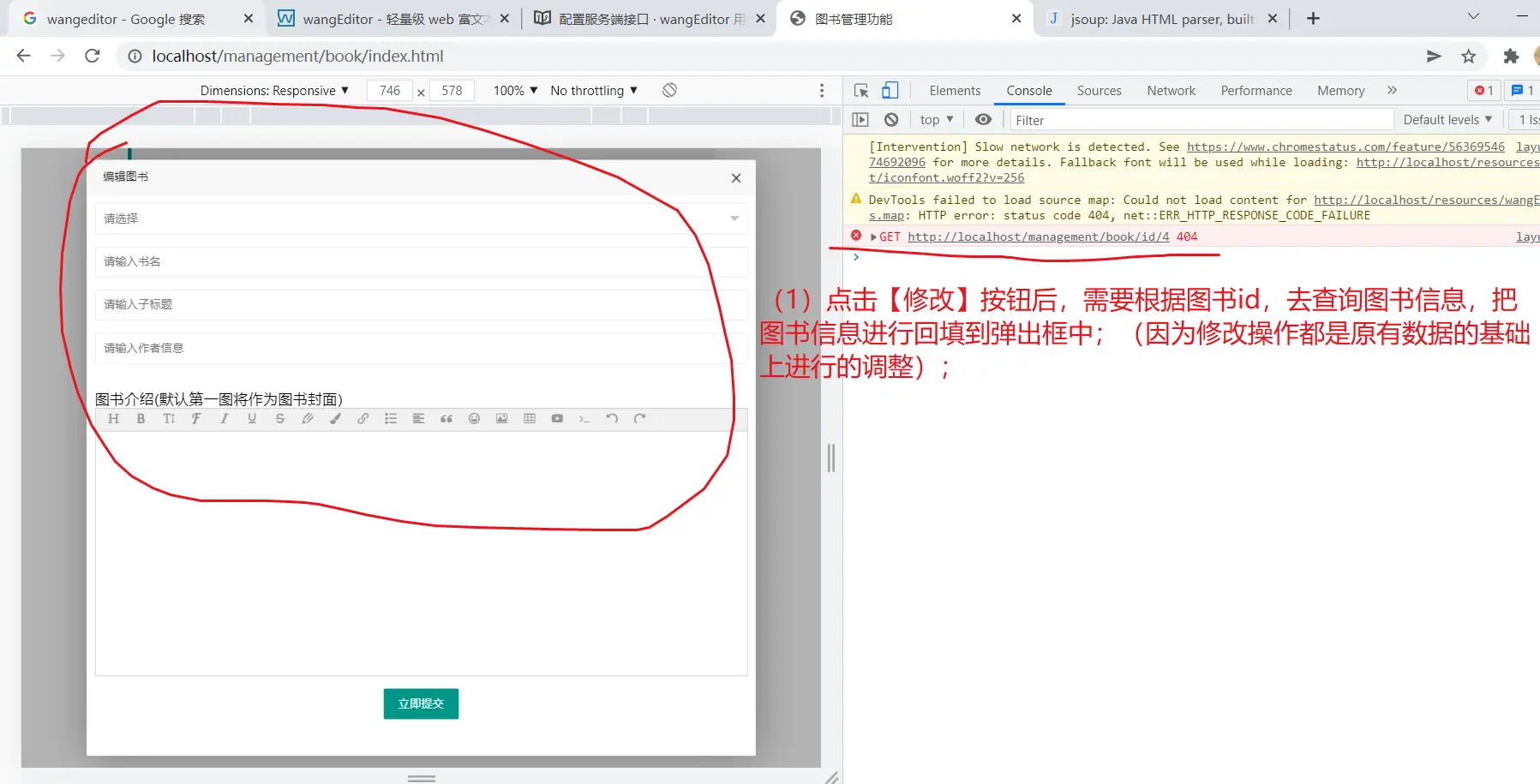This screenshot has width=1540, height=784.
Task: Submit the book form with 立即提交
Action: coord(421,703)
